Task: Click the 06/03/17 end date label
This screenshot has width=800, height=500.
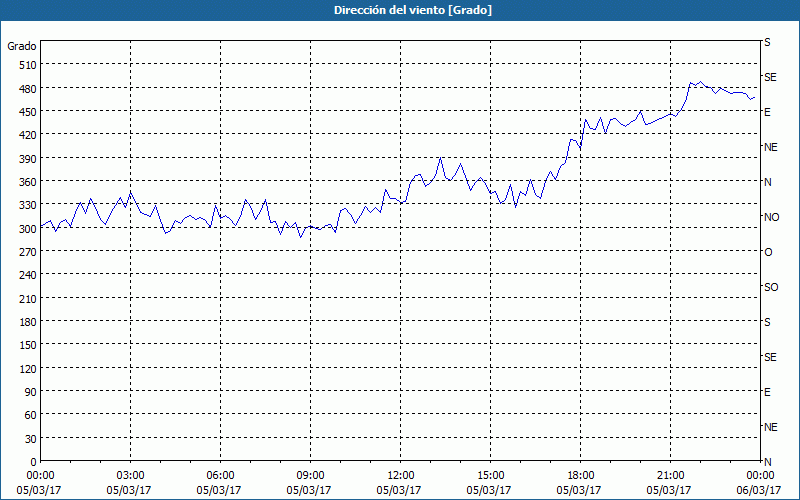Action: click(759, 490)
